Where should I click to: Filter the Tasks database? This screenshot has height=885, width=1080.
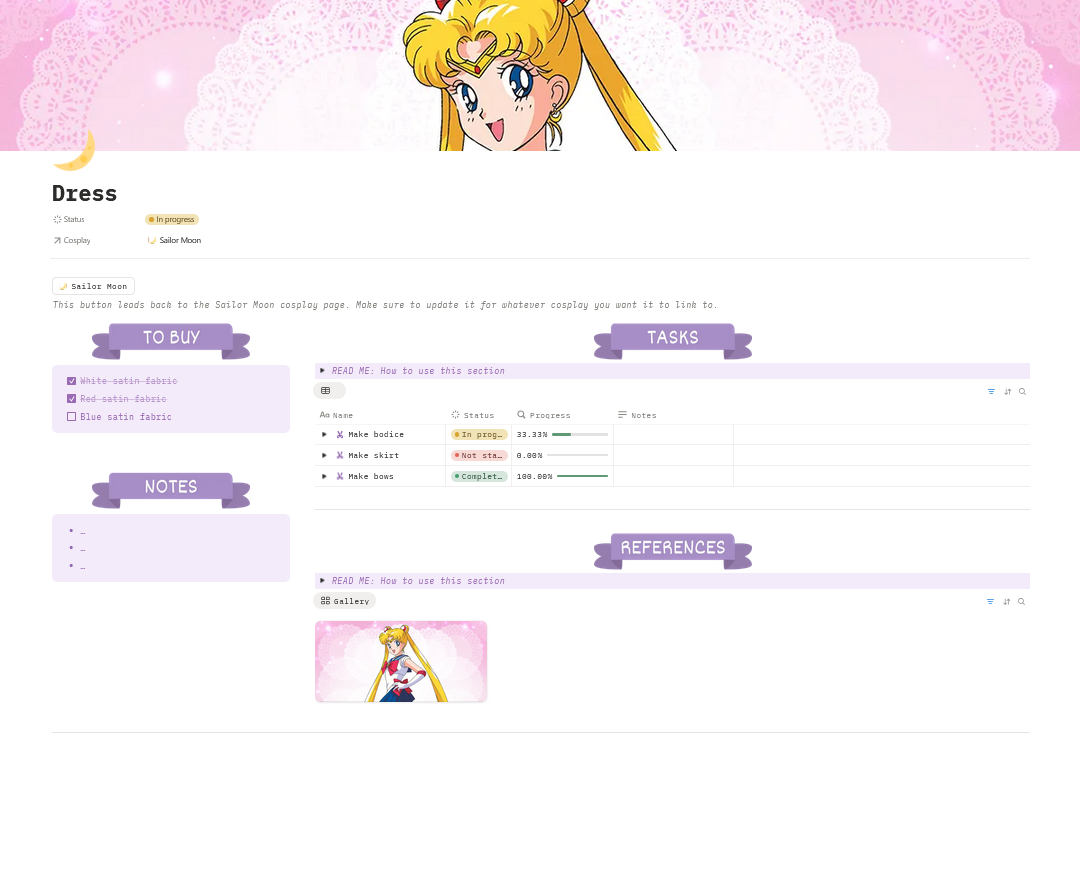[991, 391]
